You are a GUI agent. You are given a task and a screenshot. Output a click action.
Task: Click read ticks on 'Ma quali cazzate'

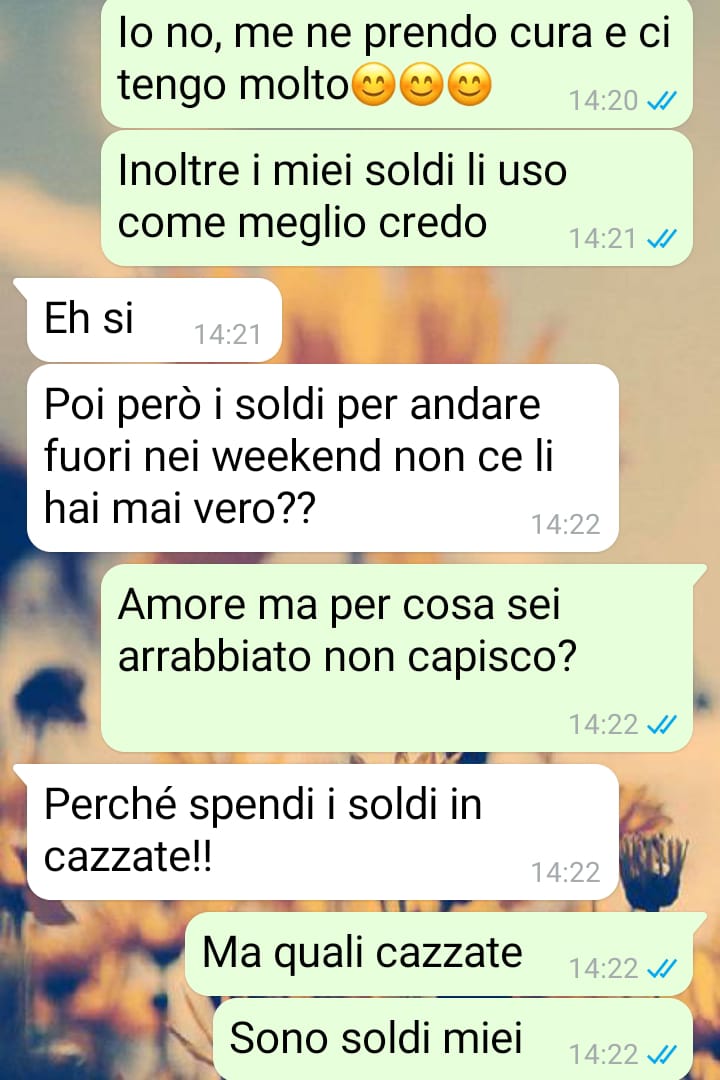662,969
